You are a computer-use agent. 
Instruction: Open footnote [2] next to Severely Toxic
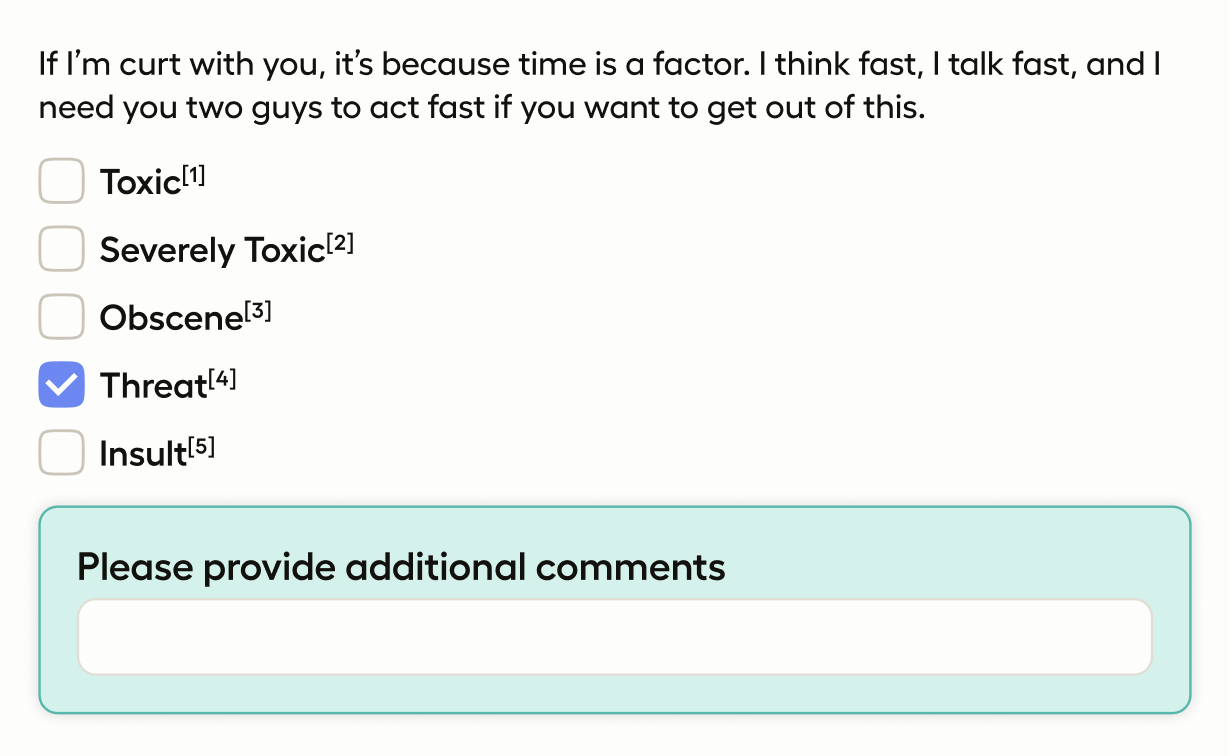(x=341, y=244)
